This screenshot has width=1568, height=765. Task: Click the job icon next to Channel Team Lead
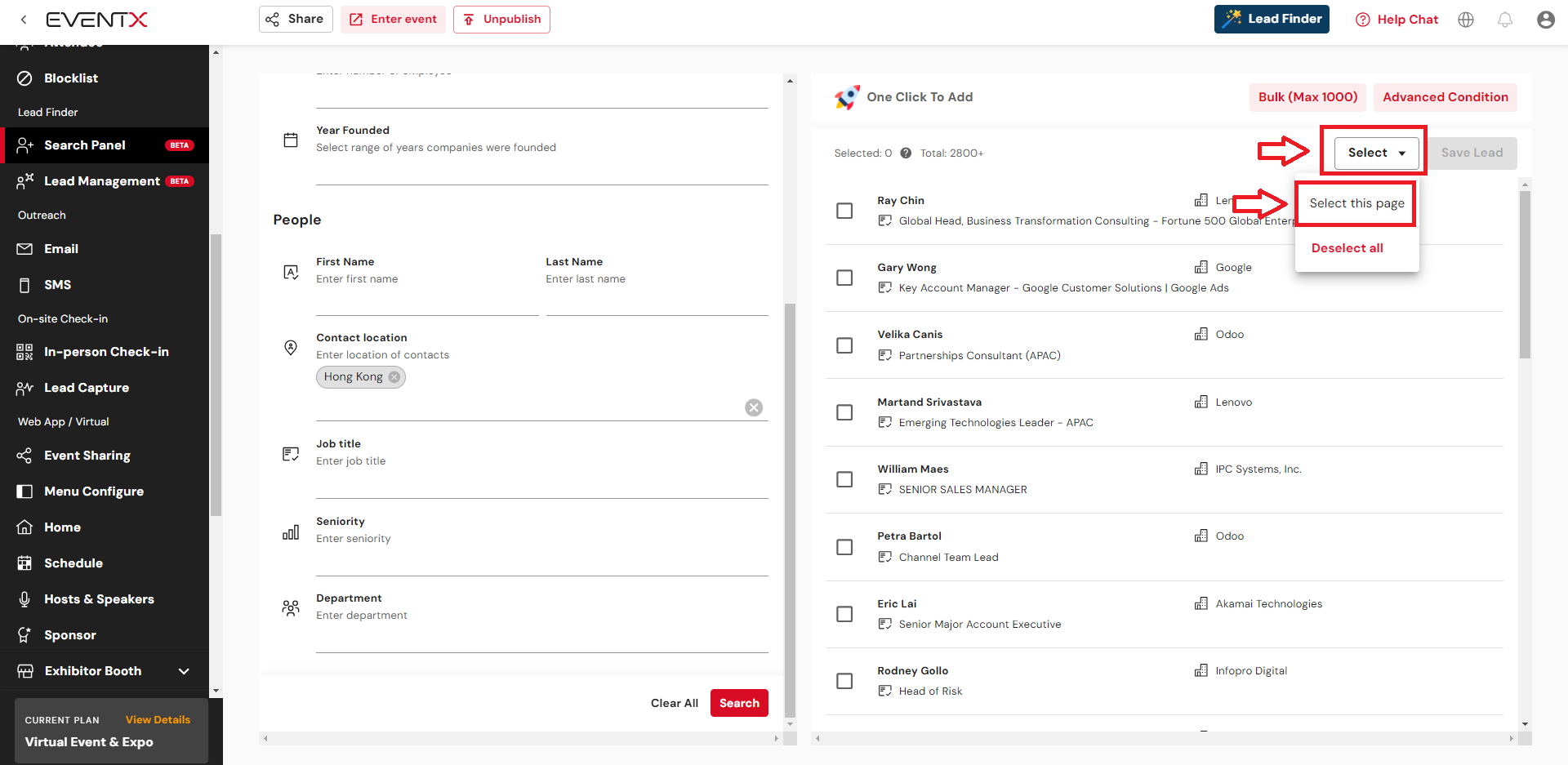pyautogui.click(x=884, y=557)
